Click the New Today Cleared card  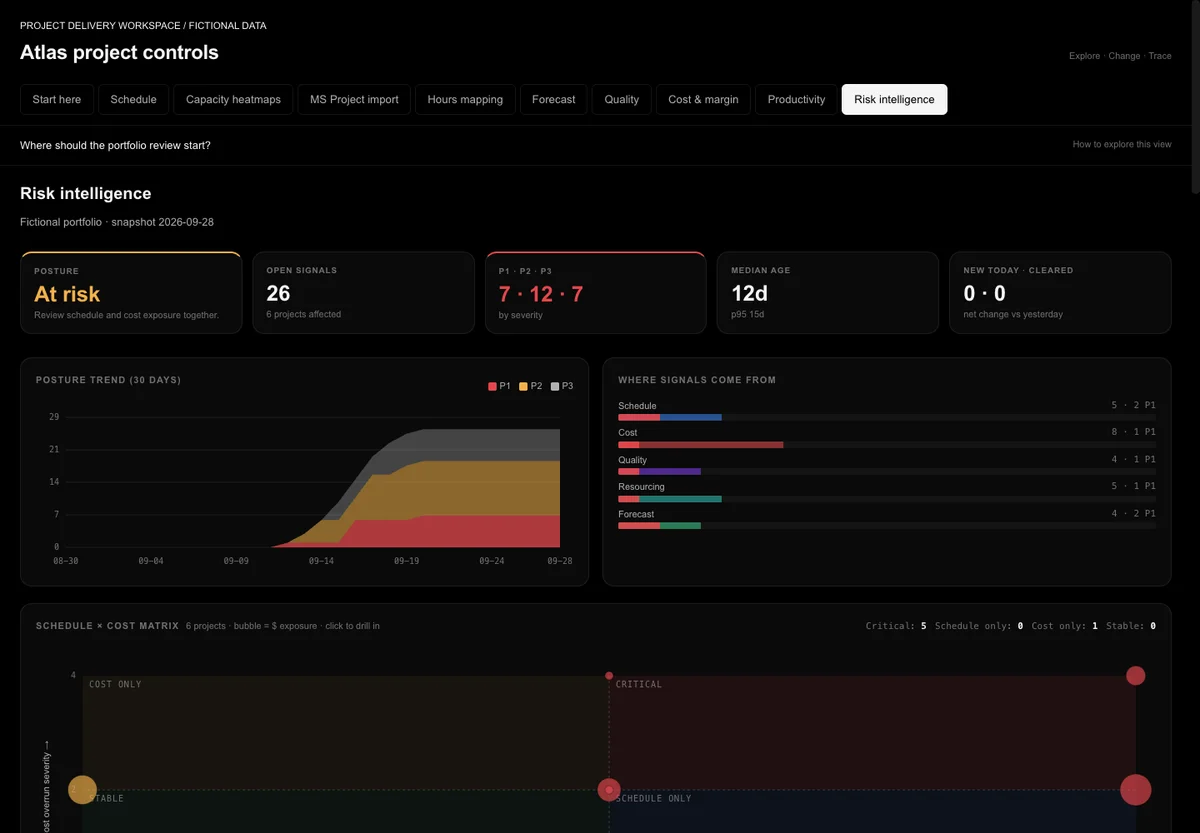(1060, 292)
